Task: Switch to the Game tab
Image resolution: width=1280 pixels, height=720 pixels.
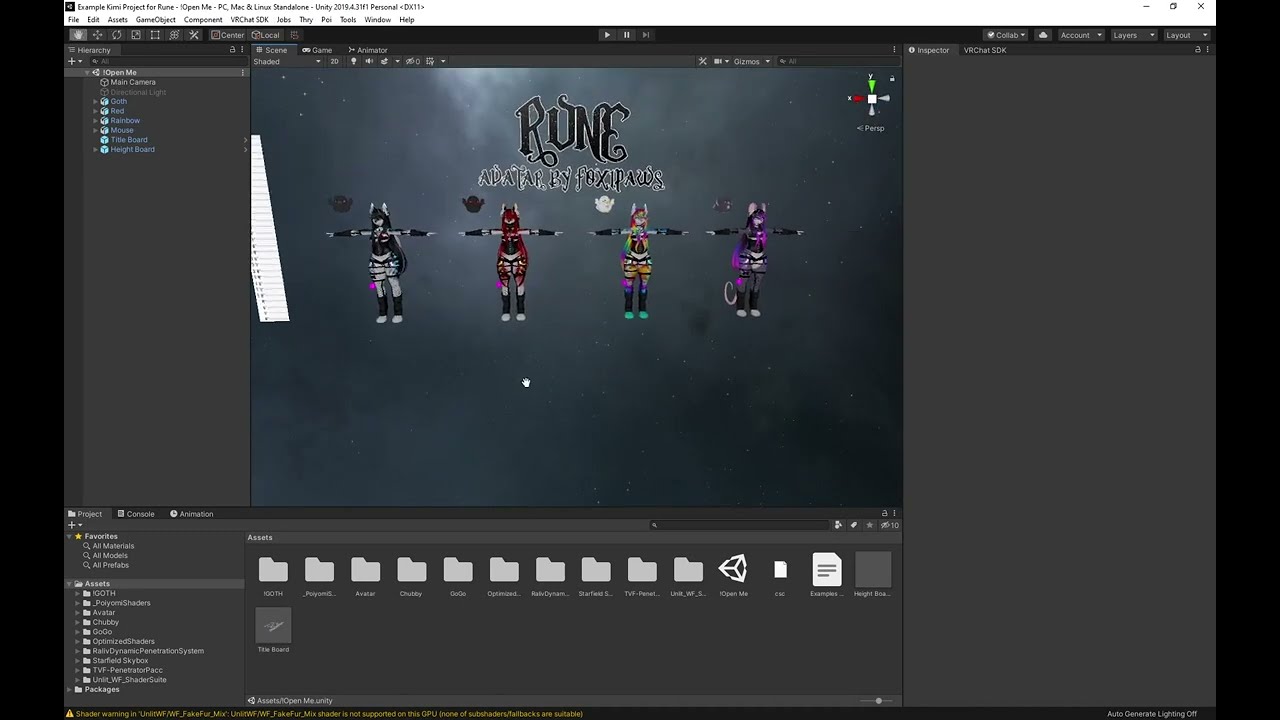Action: 317,50
